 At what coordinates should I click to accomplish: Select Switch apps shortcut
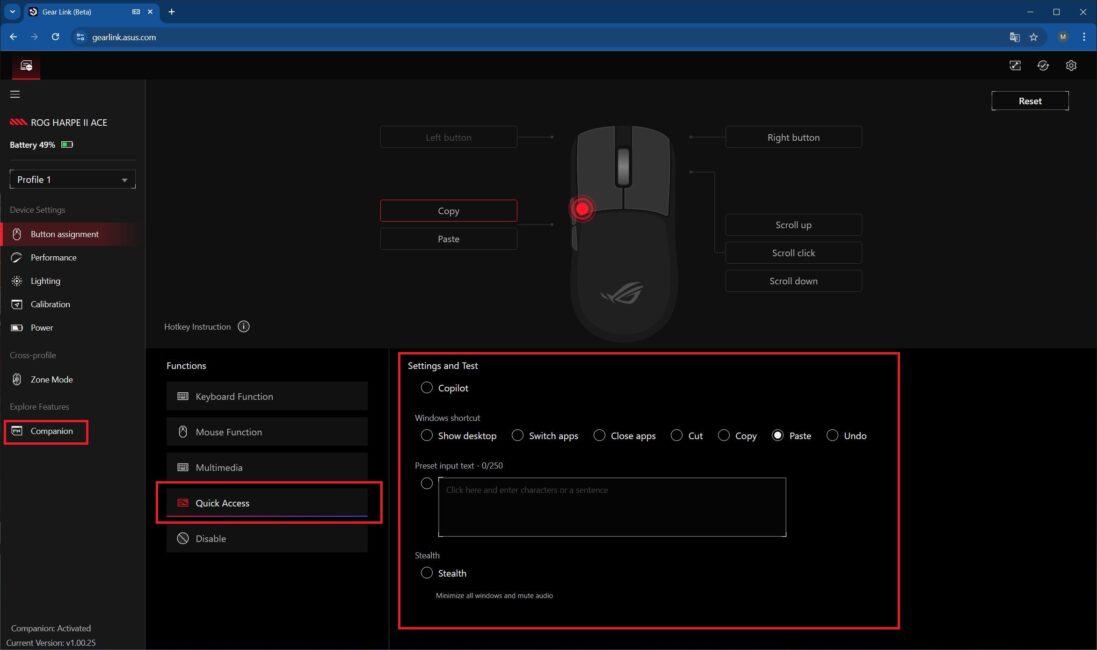tap(517, 435)
